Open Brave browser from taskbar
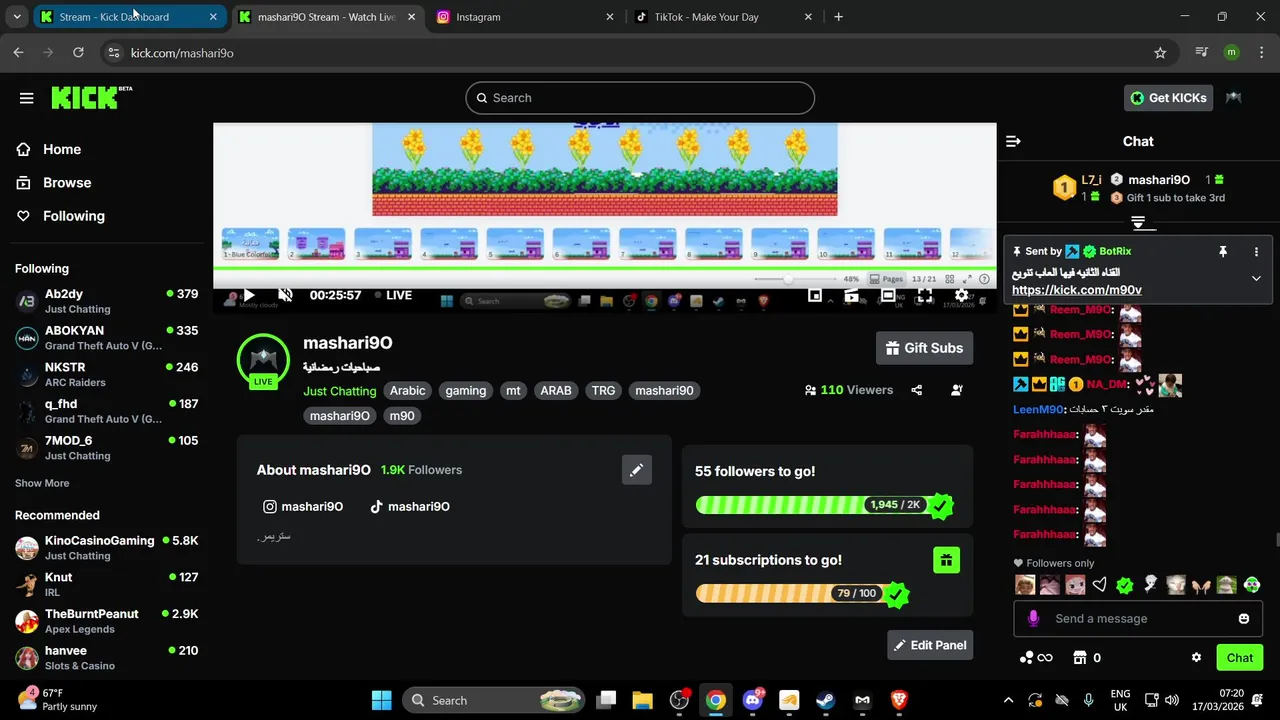The height and width of the screenshot is (720, 1280). pos(899,700)
